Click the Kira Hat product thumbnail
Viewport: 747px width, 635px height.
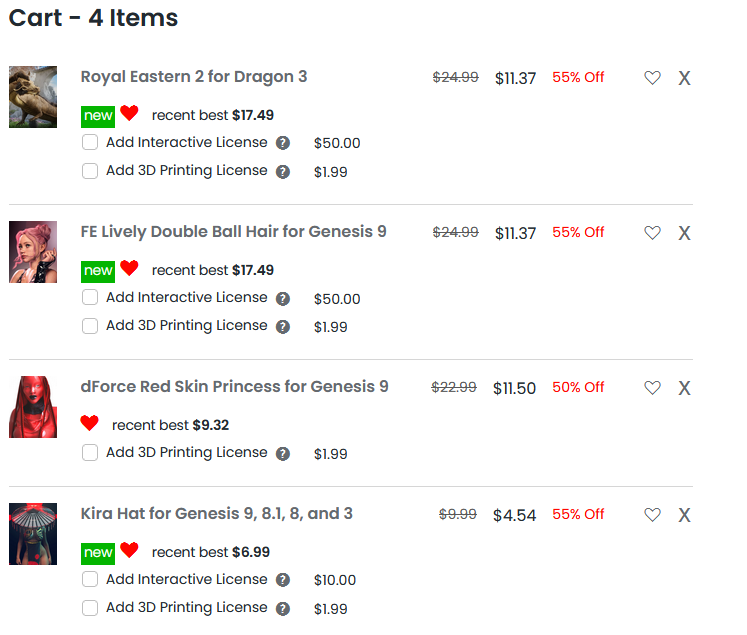pos(33,534)
